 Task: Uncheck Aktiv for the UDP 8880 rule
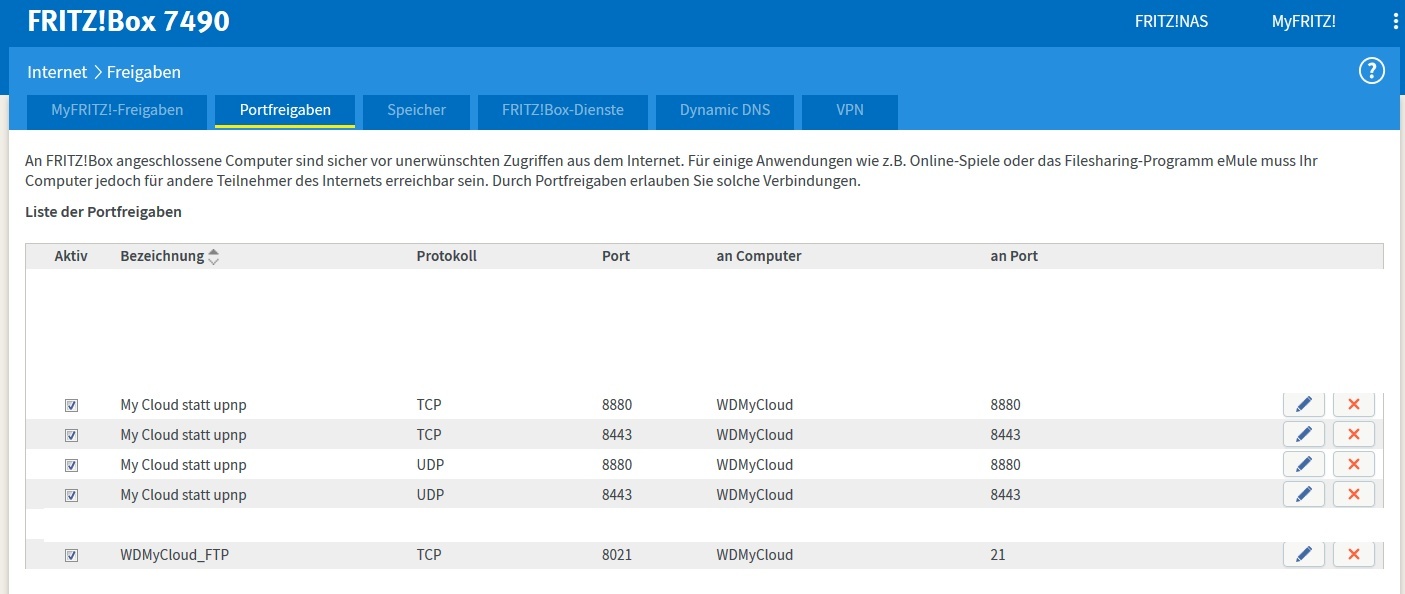[71, 465]
